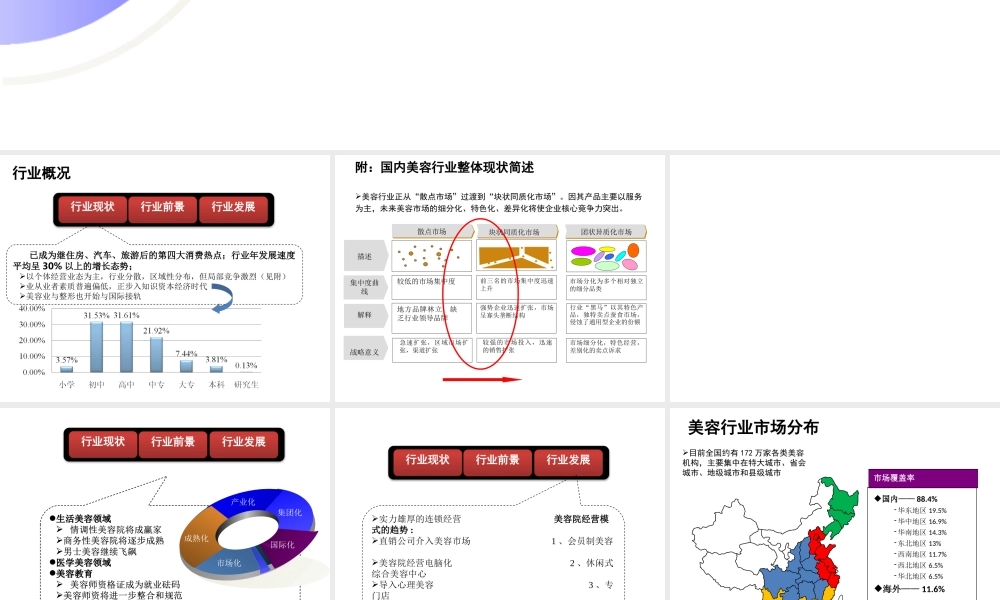1000x600 pixels.
Task: Click the 解释 row label
Action: 365,315
